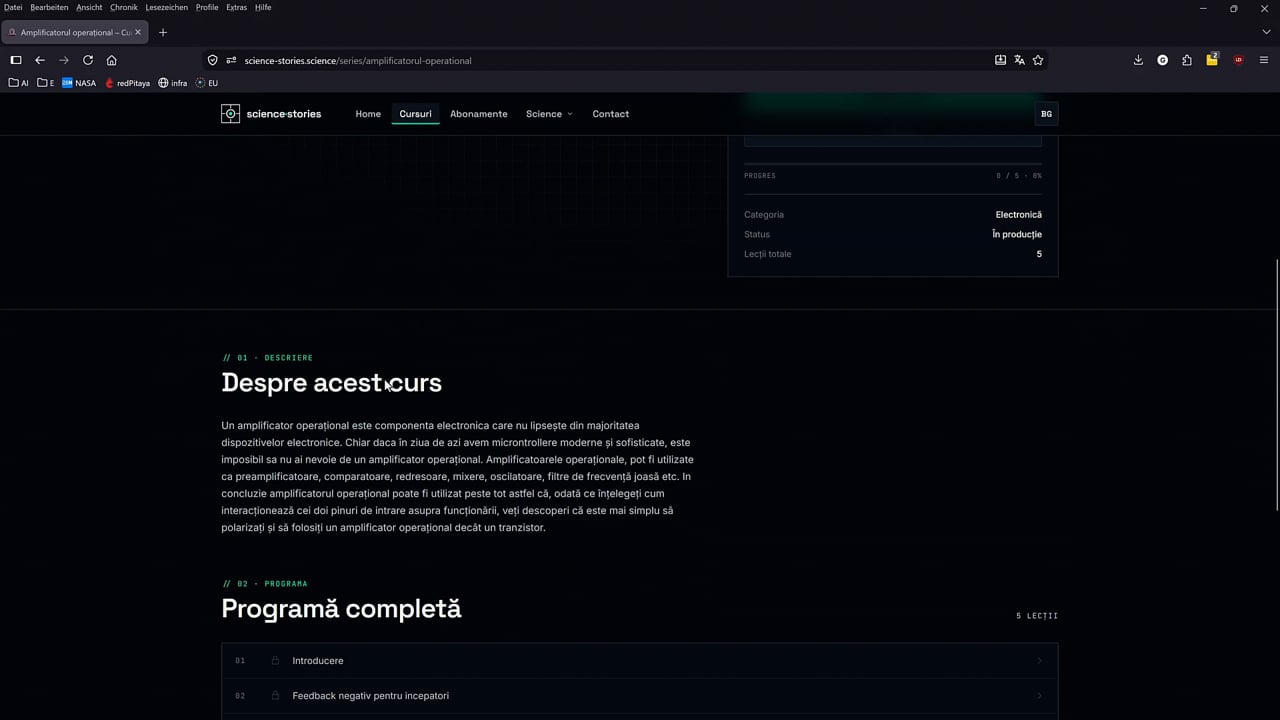Open the page translation icon
The image size is (1280, 720).
click(x=1019, y=60)
